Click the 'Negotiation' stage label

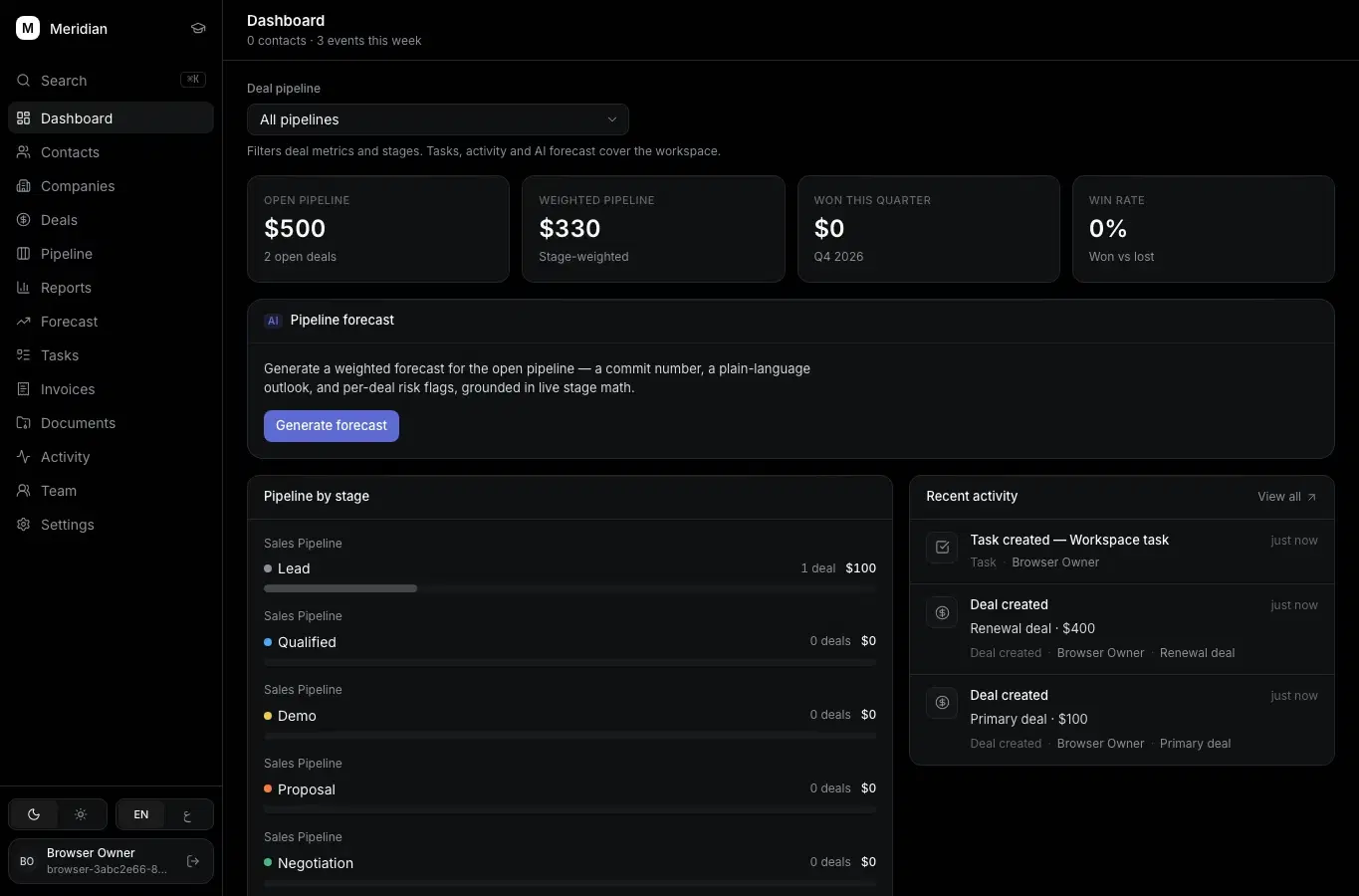(316, 863)
